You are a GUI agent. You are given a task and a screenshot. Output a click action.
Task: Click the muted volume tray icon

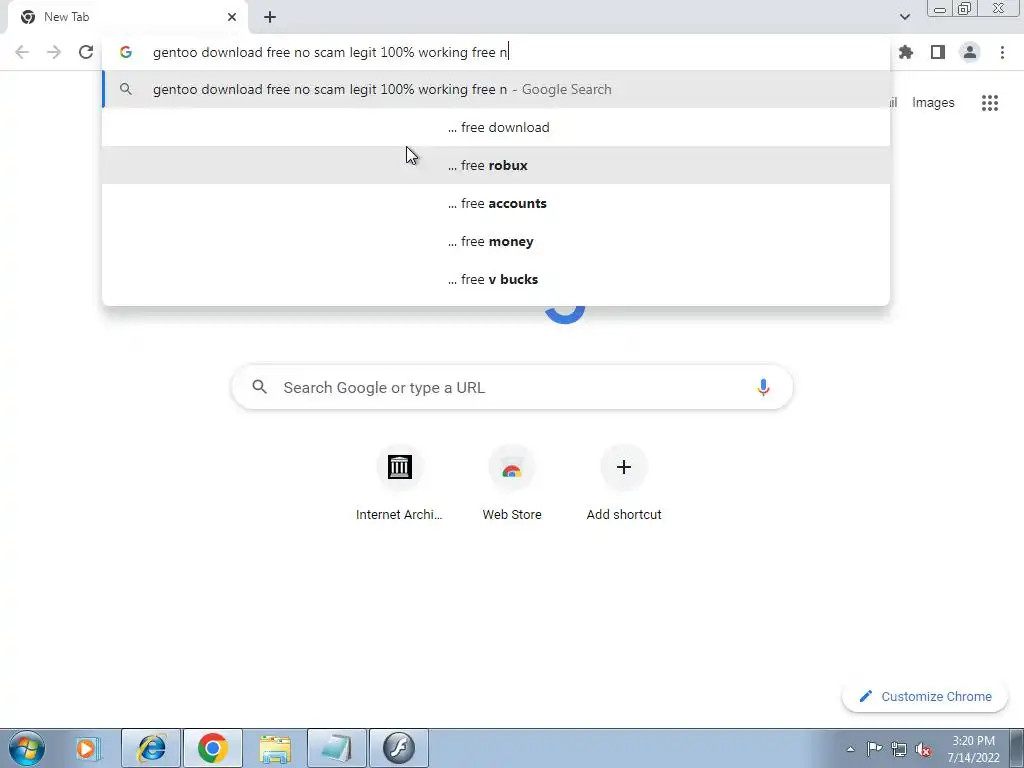tap(923, 749)
